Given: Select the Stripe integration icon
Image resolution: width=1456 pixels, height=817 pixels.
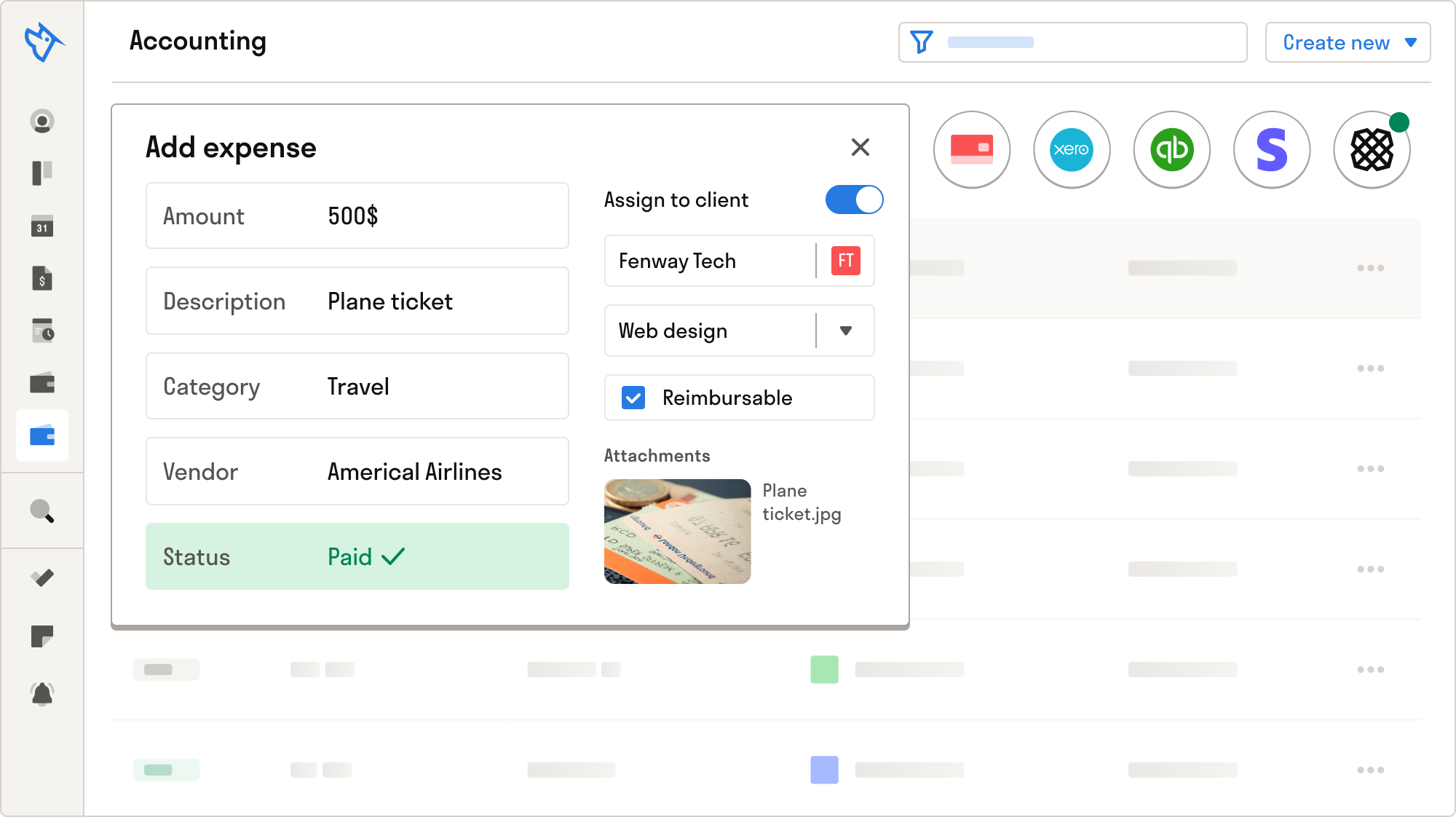Looking at the screenshot, I should coord(1271,149).
